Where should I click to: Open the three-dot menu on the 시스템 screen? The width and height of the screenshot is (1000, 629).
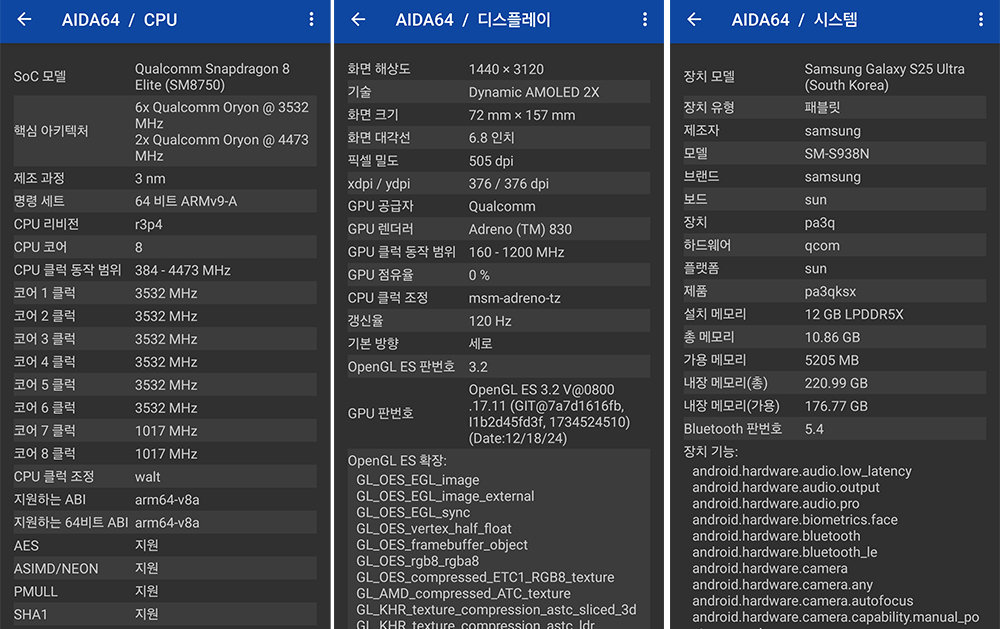979,20
